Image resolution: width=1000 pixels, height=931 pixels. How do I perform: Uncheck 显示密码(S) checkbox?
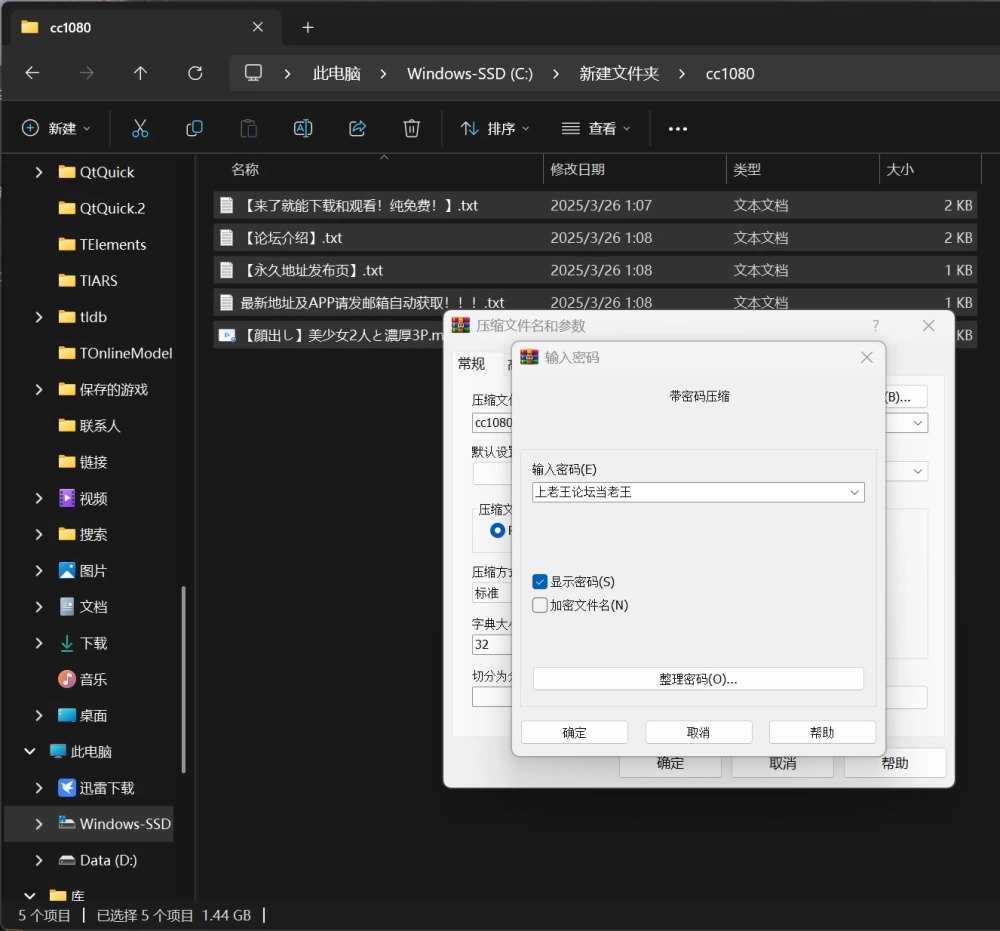tap(540, 582)
